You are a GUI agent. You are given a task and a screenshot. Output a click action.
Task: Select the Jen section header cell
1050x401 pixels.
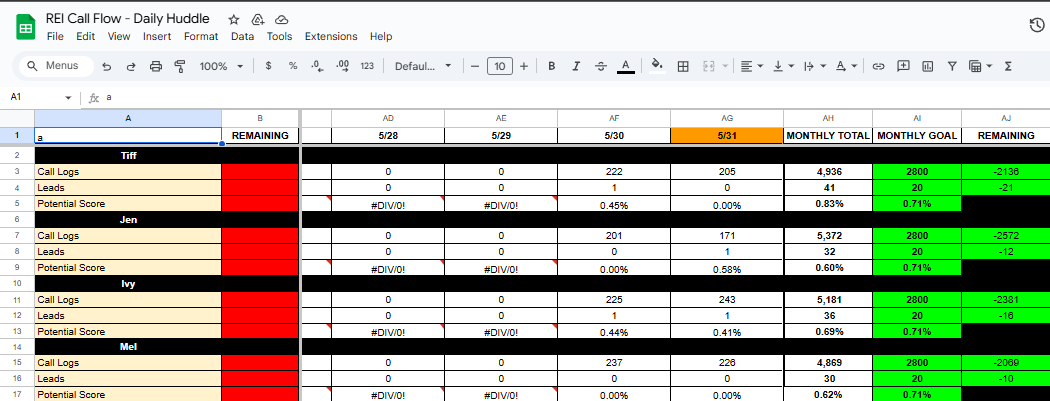pyautogui.click(x=128, y=219)
